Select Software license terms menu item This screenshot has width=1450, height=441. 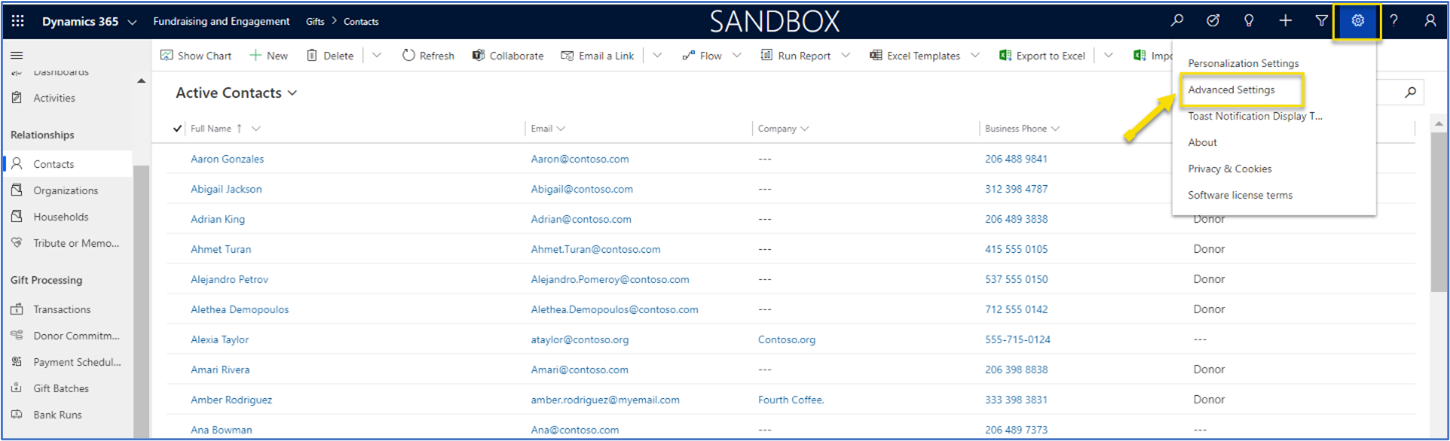click(1240, 196)
